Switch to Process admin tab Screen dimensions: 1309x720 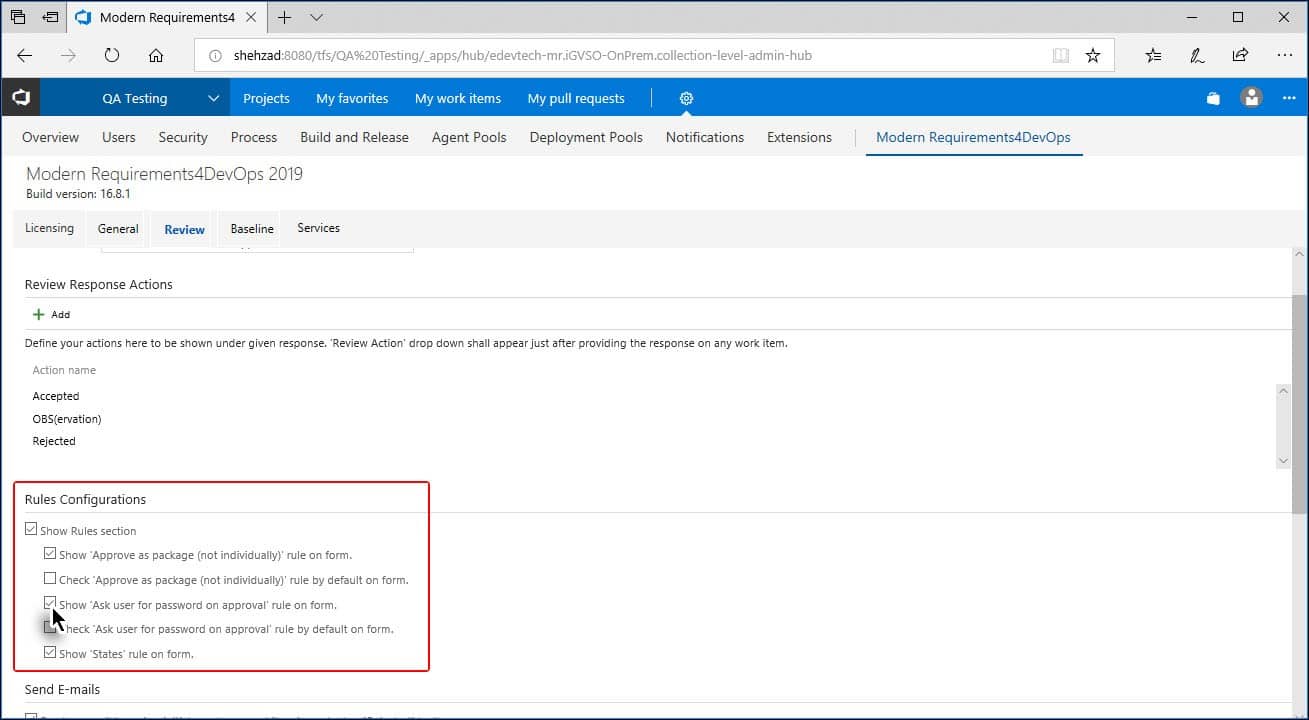pos(254,137)
